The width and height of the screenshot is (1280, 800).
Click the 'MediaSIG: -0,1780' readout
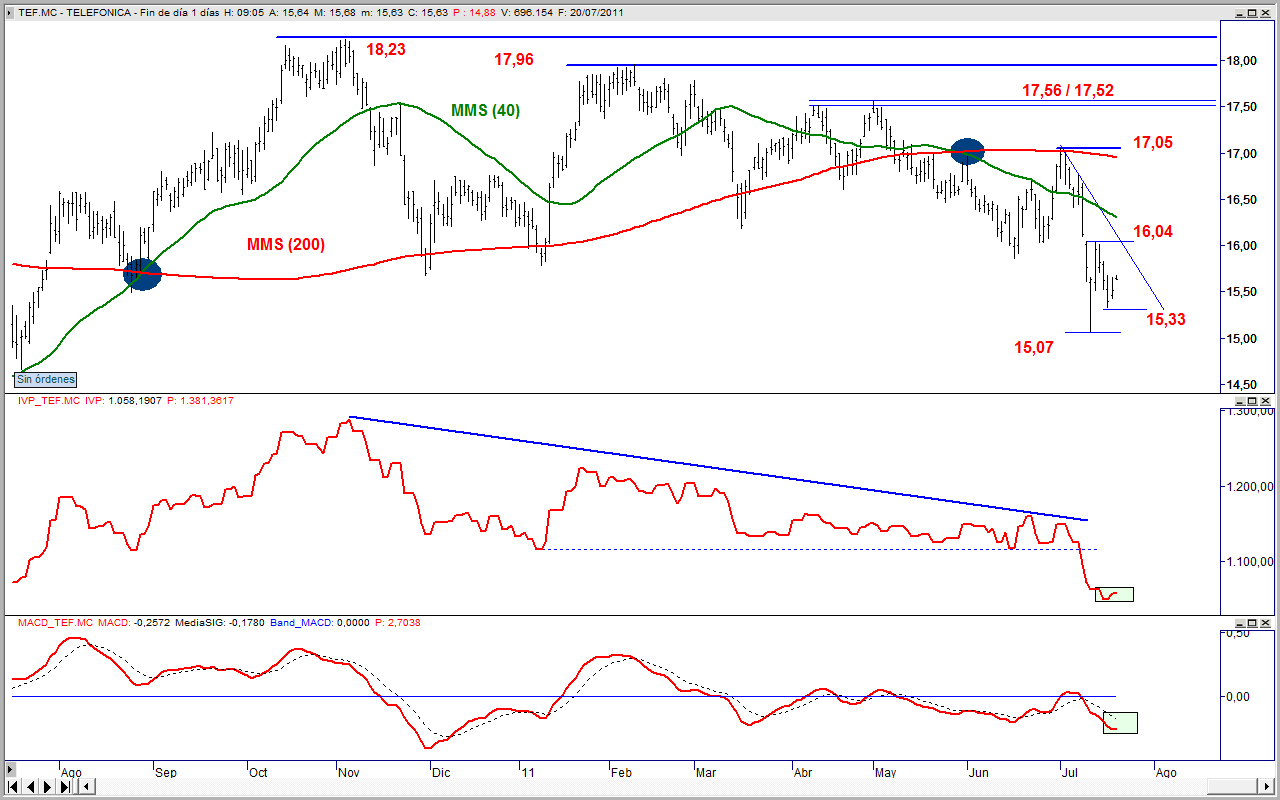pos(220,622)
